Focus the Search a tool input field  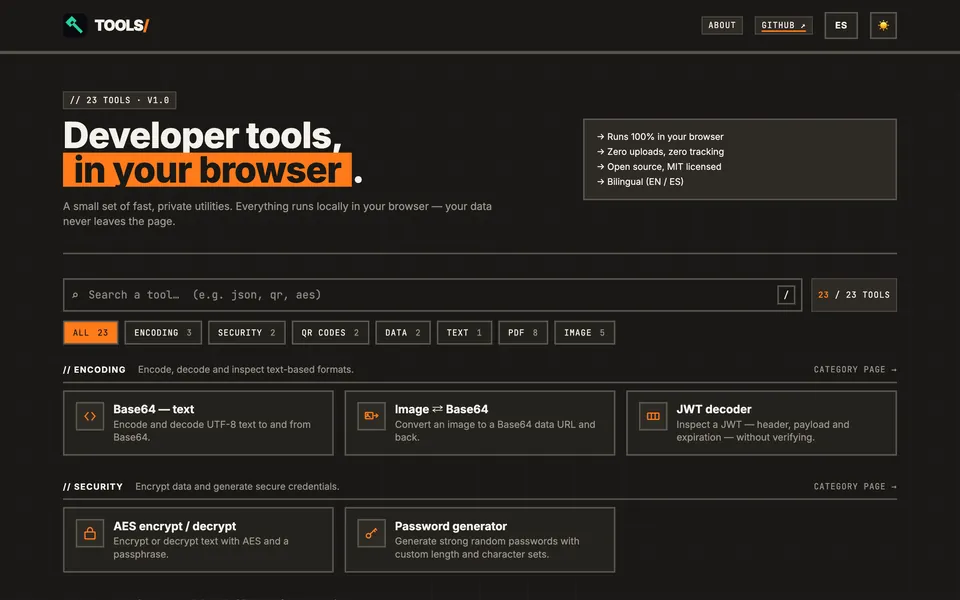[x=432, y=294]
